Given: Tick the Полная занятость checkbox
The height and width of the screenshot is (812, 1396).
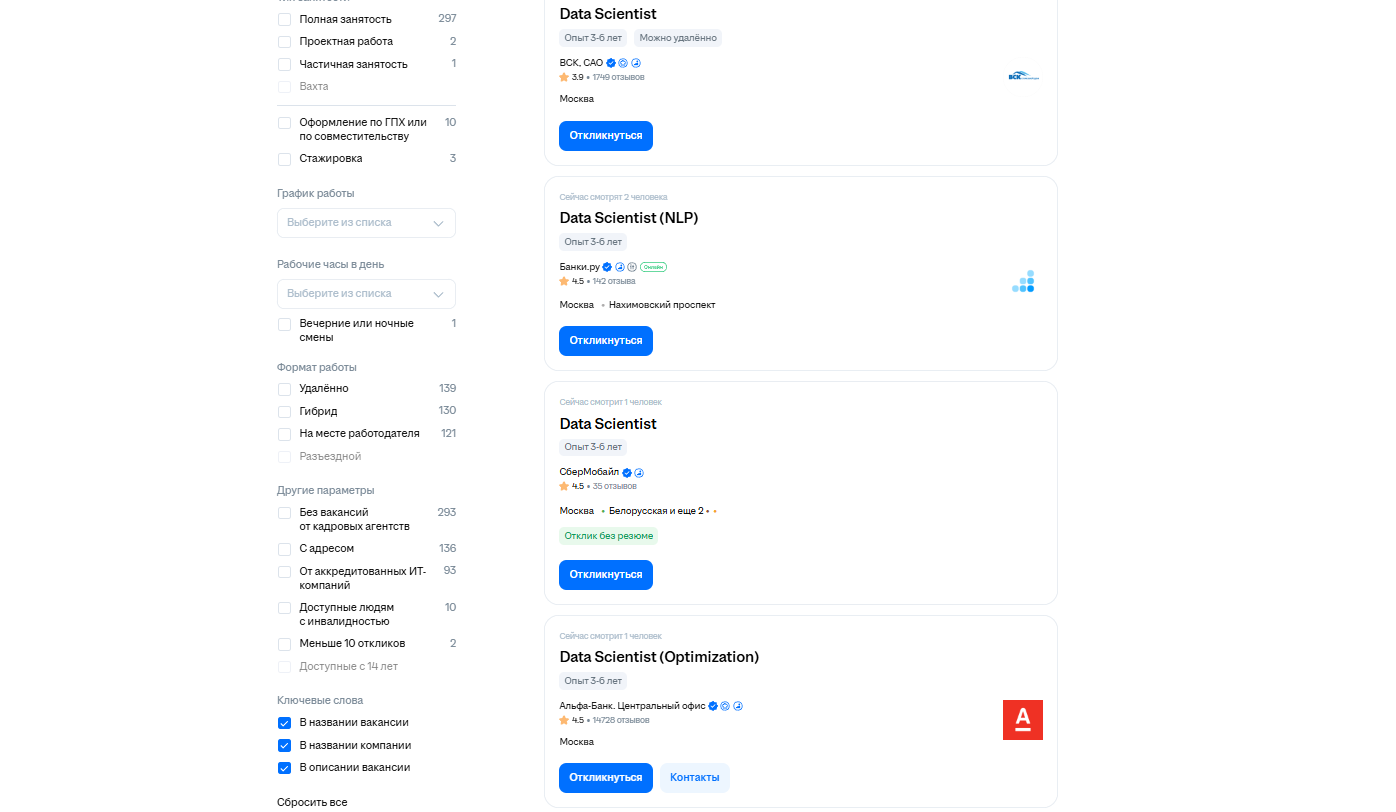Looking at the screenshot, I should pos(285,20).
